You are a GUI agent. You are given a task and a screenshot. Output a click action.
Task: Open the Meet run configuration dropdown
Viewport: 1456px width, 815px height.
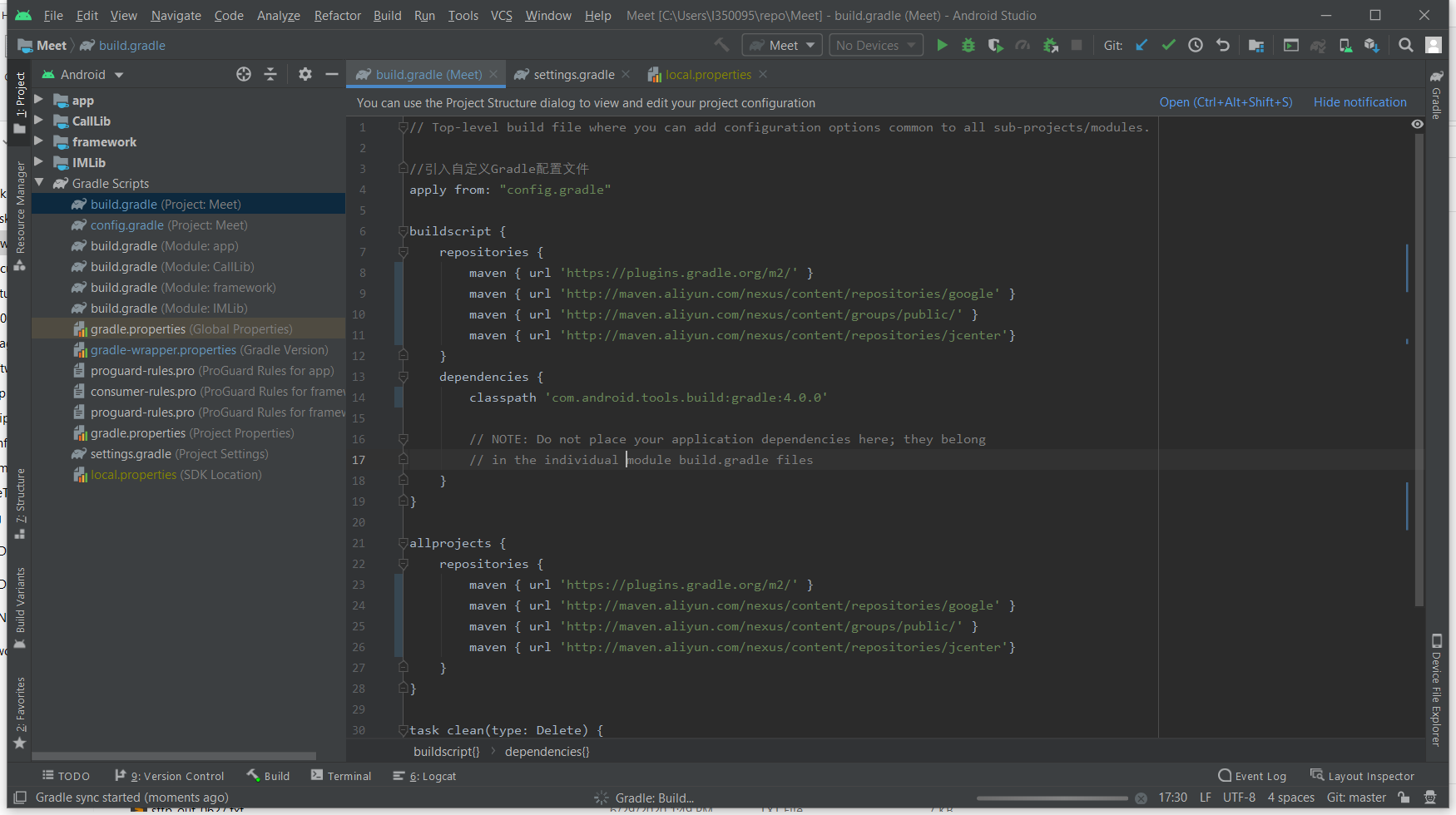click(782, 45)
